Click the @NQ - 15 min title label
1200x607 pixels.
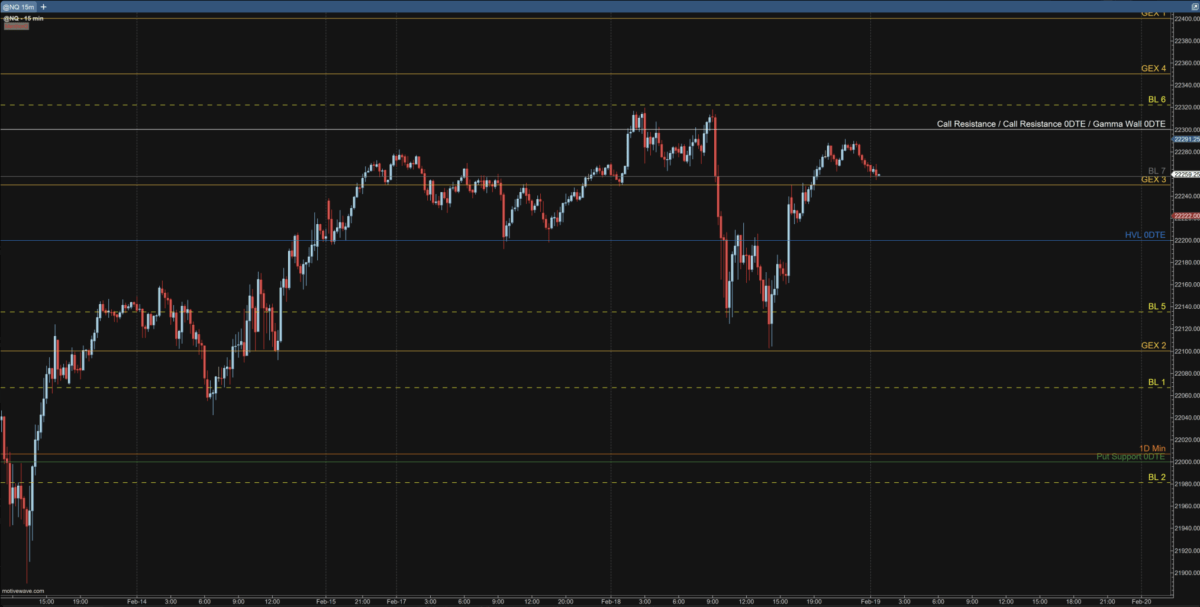pyautogui.click(x=20, y=17)
